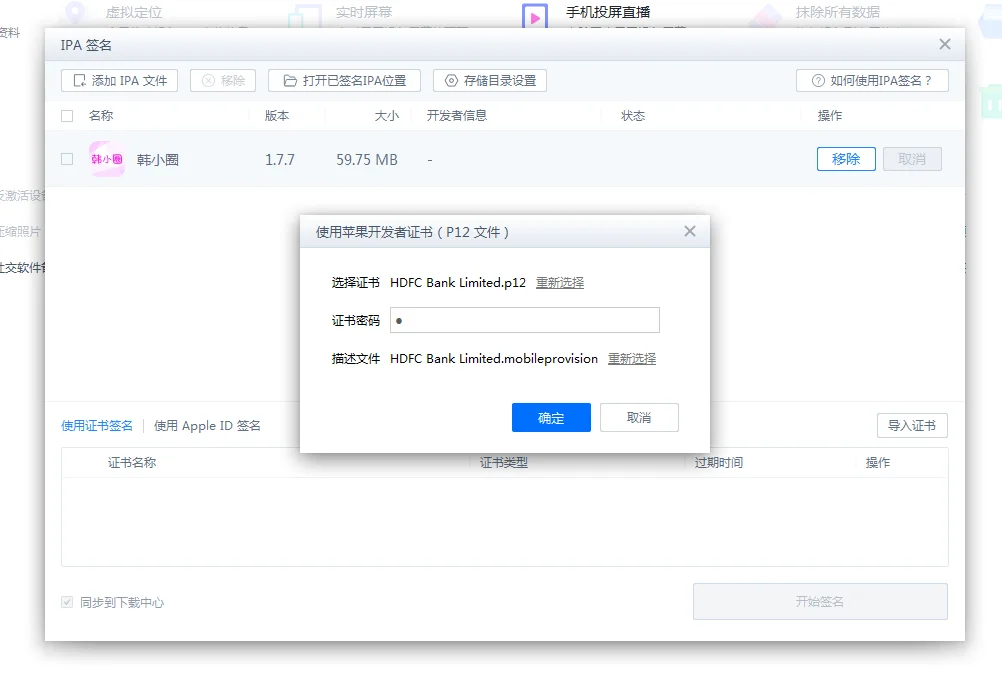Click the 移除 toolbar icon
1002x680 pixels.
tap(208, 80)
